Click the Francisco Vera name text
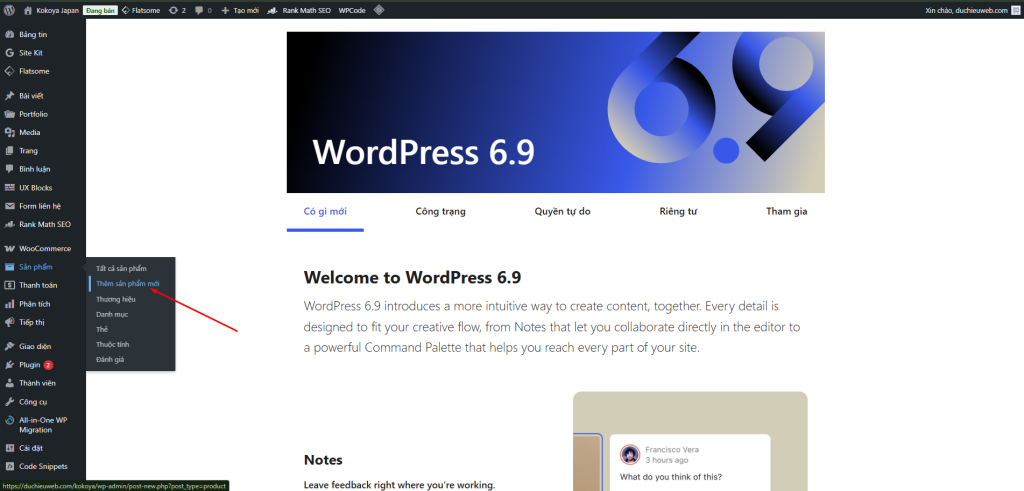The image size is (1024, 491). click(x=672, y=450)
